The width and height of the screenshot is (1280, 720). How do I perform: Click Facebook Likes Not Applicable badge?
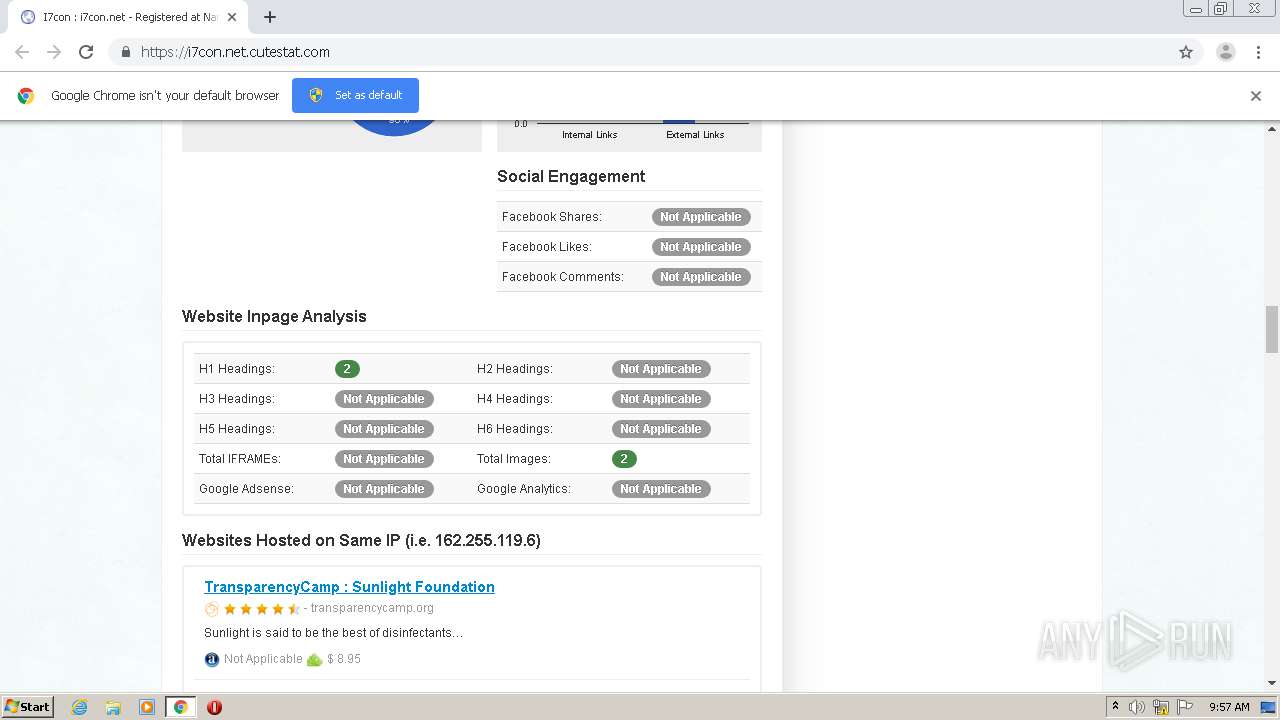click(701, 247)
